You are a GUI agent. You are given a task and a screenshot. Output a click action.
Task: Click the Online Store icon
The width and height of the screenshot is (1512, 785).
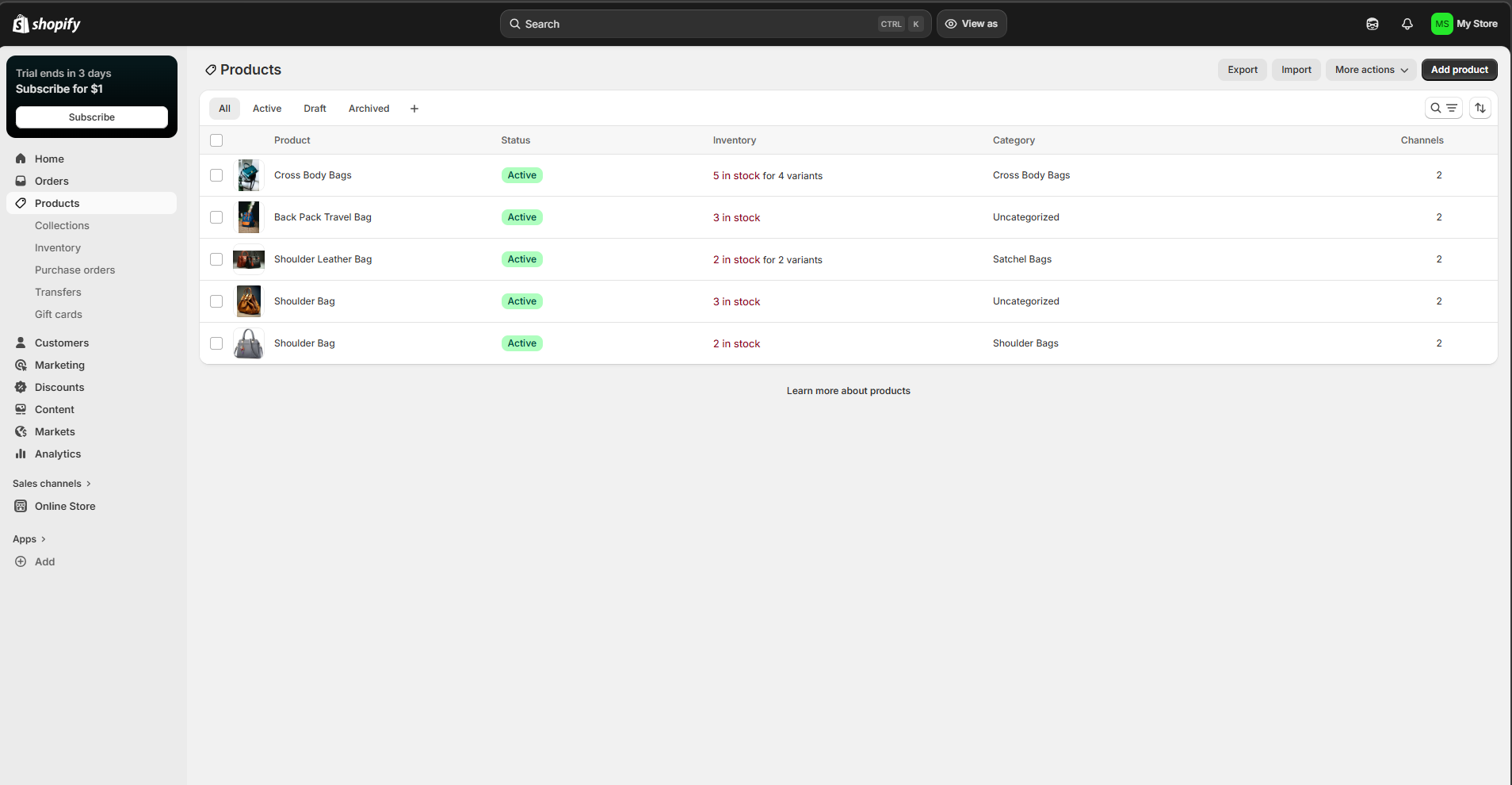(x=21, y=506)
